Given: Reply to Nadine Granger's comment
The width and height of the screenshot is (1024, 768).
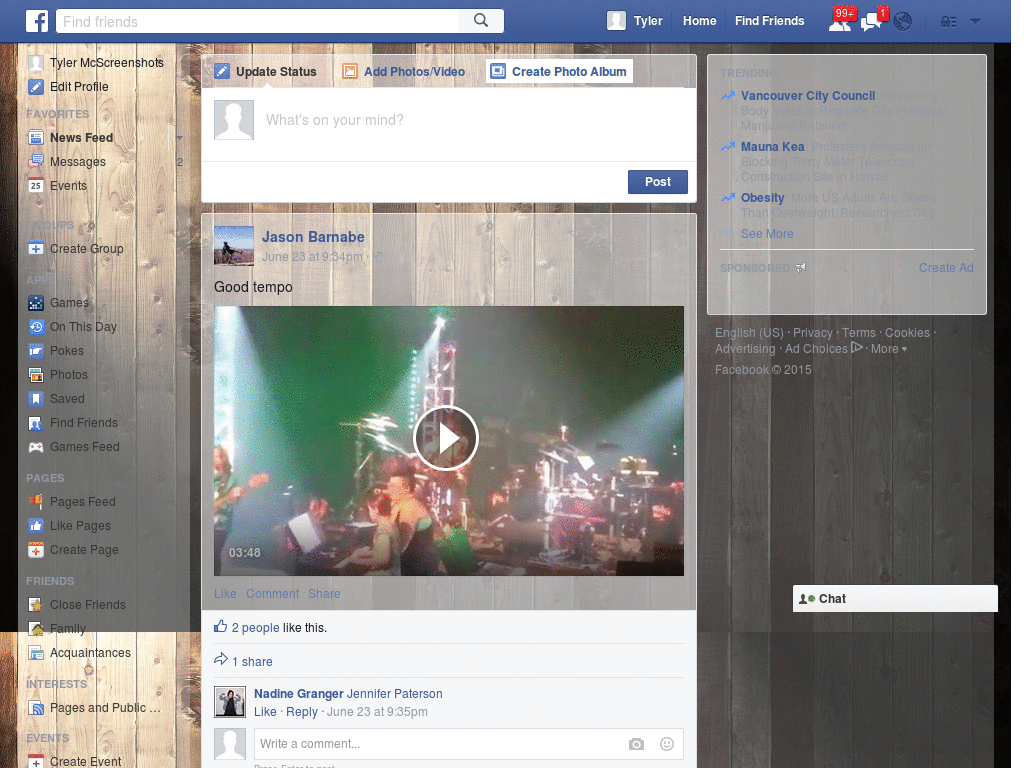Looking at the screenshot, I should click(x=302, y=712).
